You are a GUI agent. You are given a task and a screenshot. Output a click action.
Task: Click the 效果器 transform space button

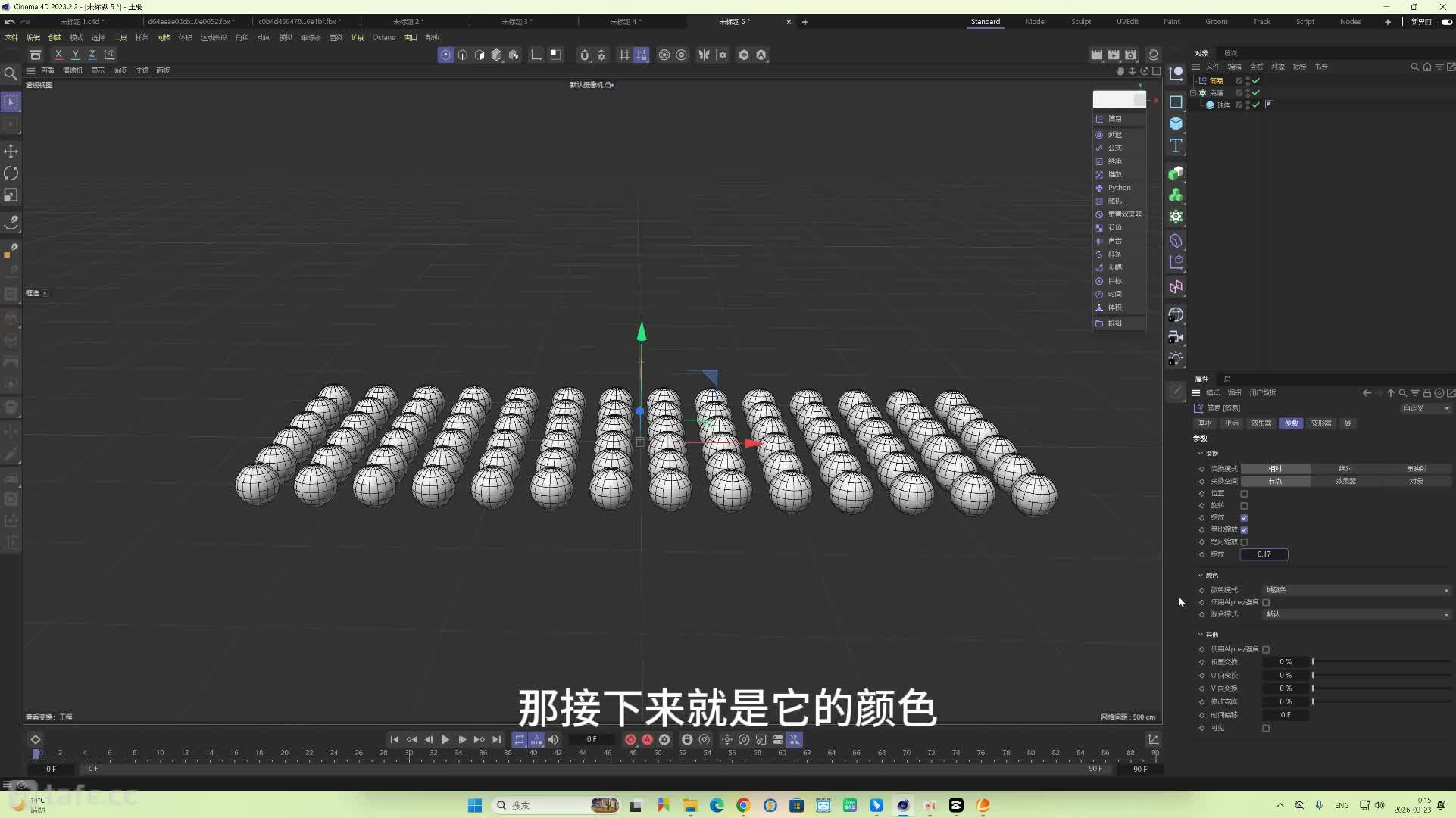click(1345, 481)
